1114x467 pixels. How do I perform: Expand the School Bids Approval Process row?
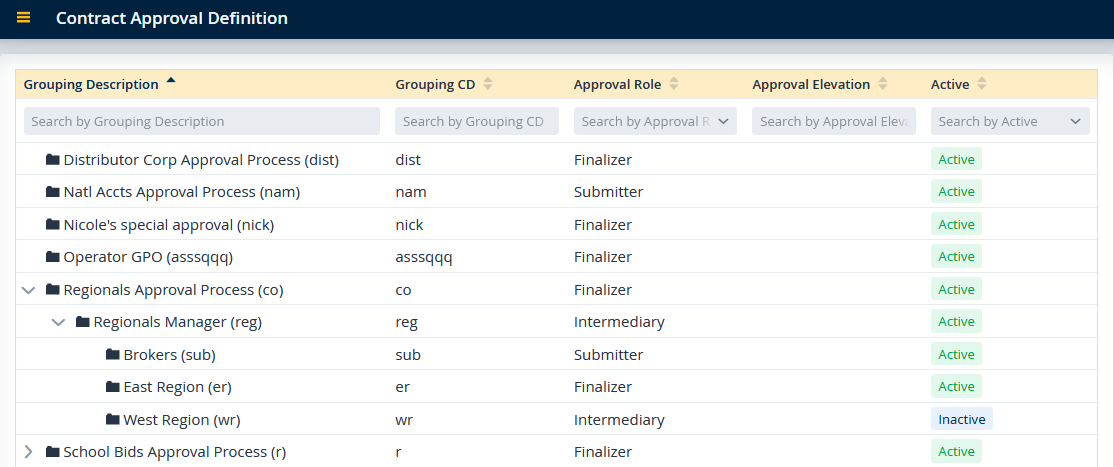click(x=28, y=452)
